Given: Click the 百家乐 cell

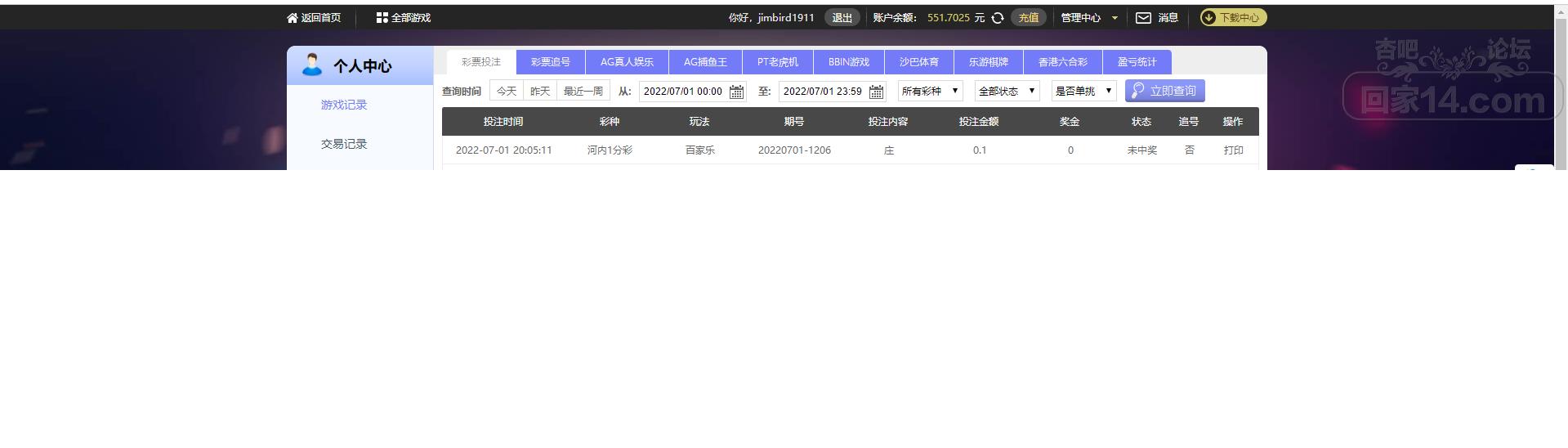Looking at the screenshot, I should pyautogui.click(x=700, y=150).
